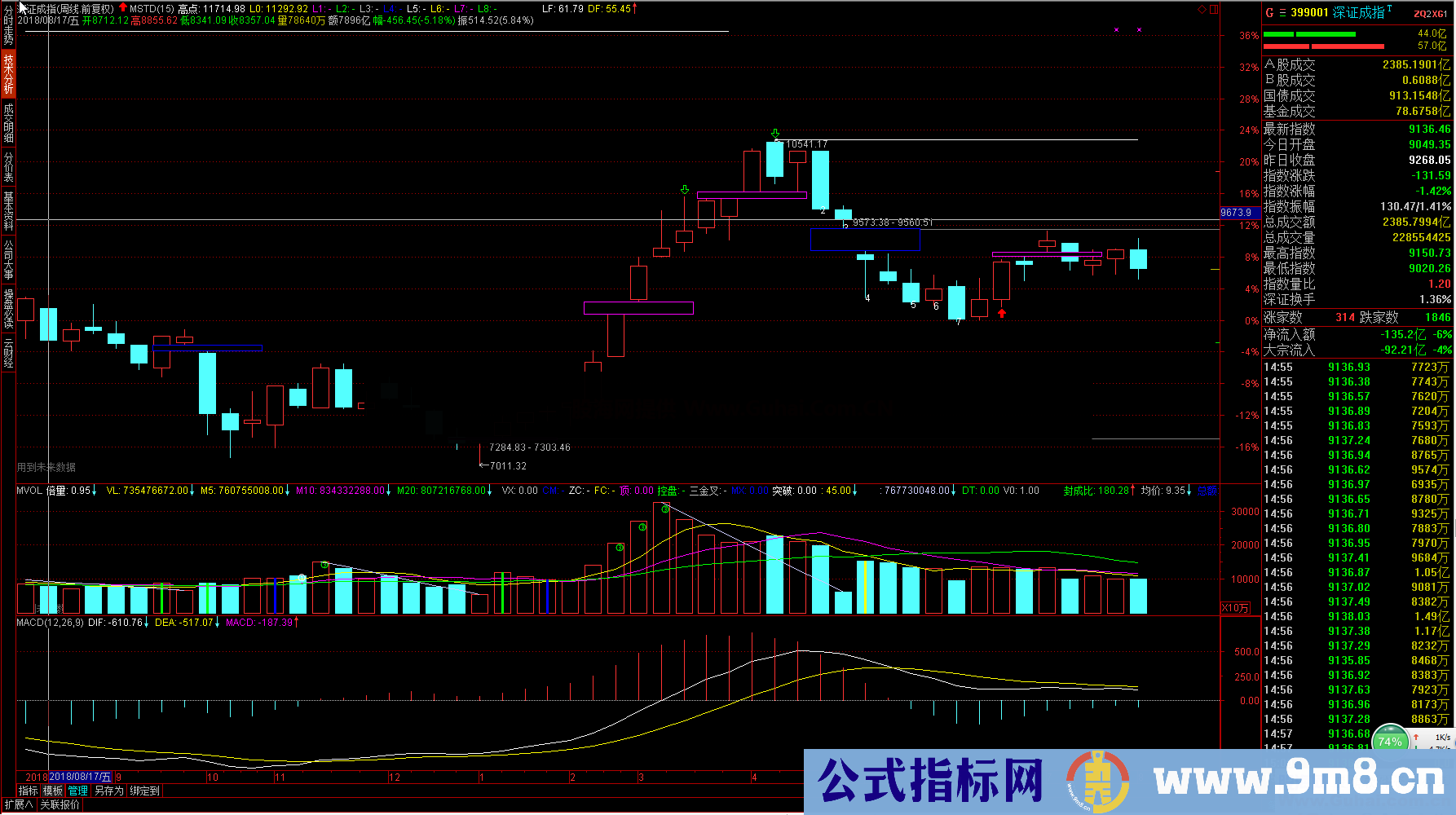Click the red G icon beside code 399001
This screenshot has width=1456, height=815.
click(1269, 12)
